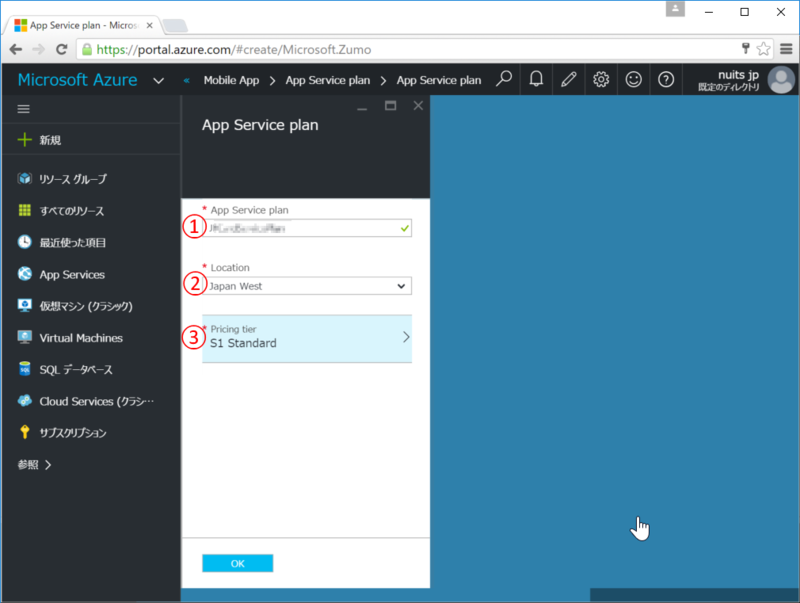Click last App Service plan breadcrumb
This screenshot has height=603, width=800.
(x=439, y=80)
